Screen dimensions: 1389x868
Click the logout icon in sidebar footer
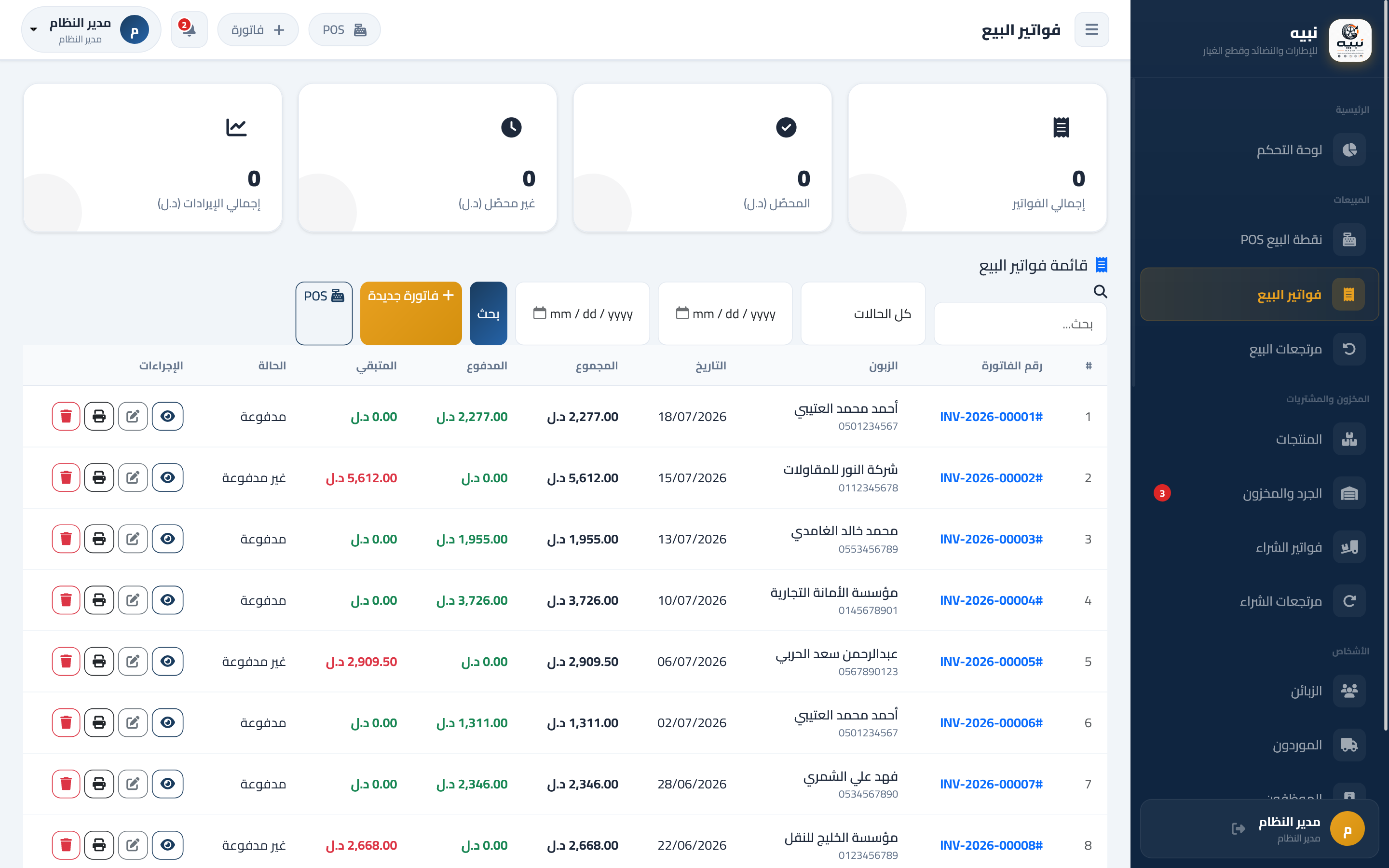pyautogui.click(x=1238, y=828)
